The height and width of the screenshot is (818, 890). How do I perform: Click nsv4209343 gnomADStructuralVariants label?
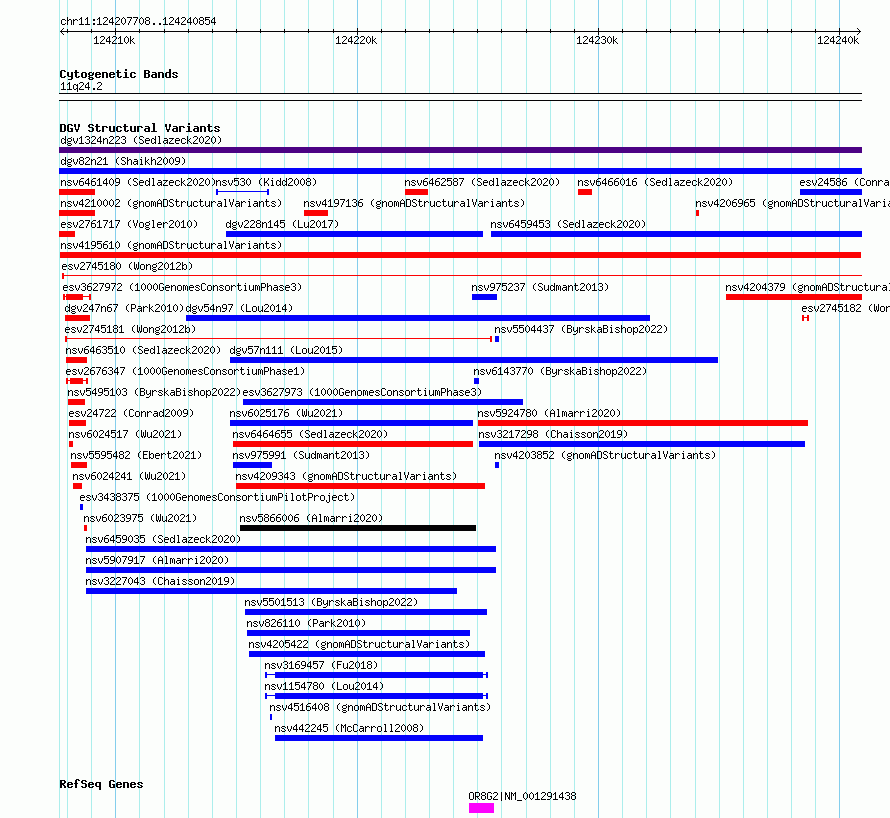346,476
